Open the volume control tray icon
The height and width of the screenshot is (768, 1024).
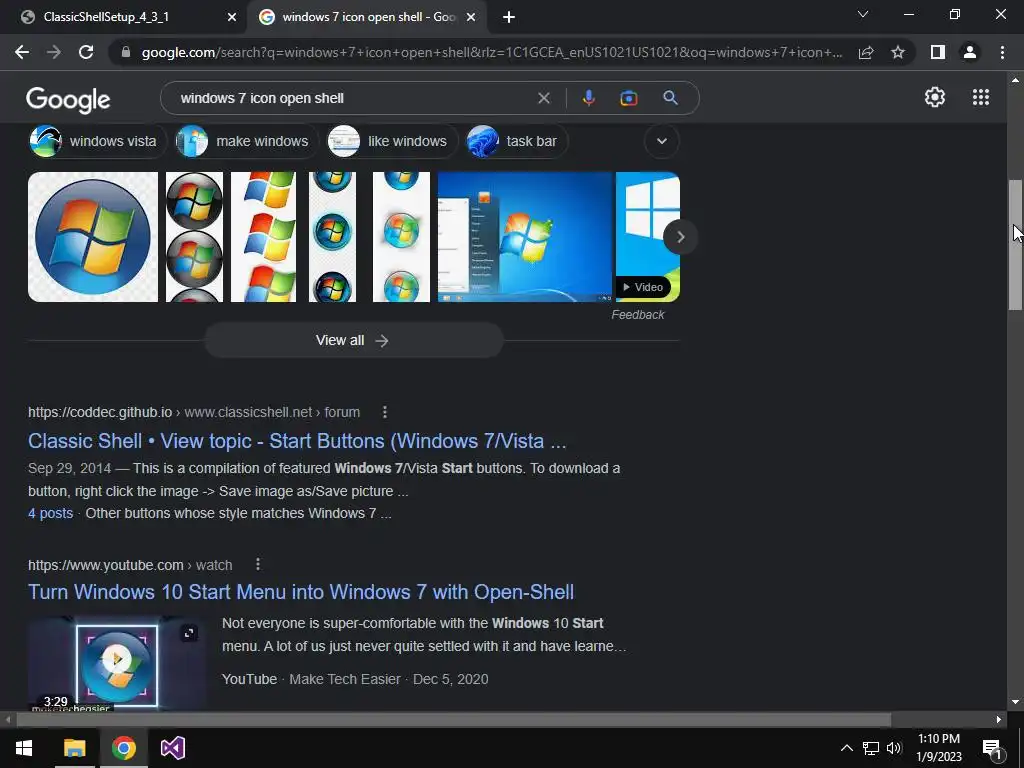[x=894, y=748]
